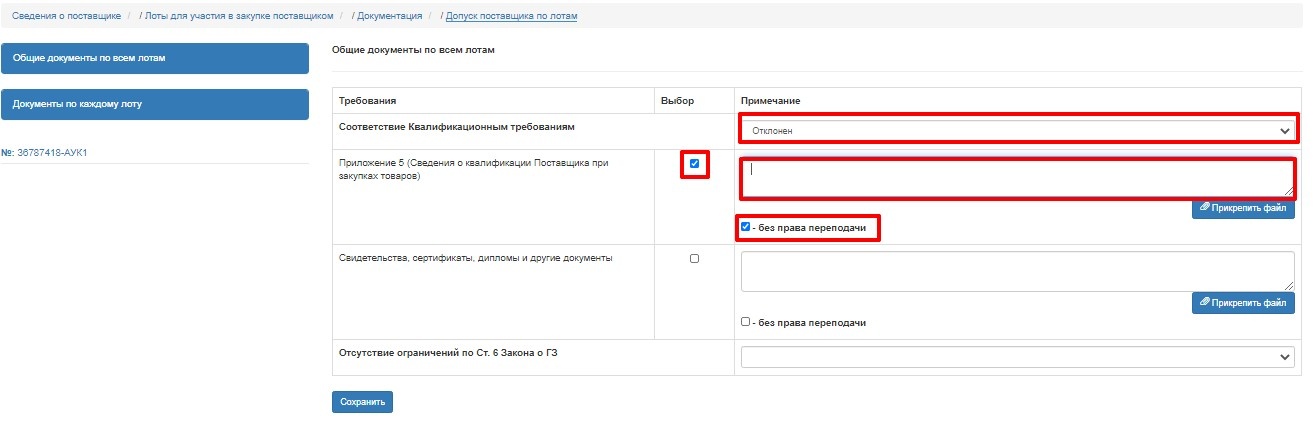The height and width of the screenshot is (428, 1313).
Task: Click paperclip icon on first Прикрепить файл button
Action: (x=1205, y=209)
